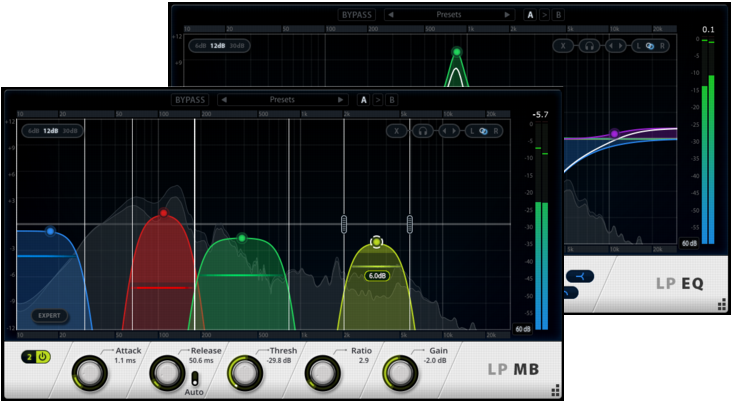Toggle the stereo link icon between L and R in LP MB
Viewport: 731px width, 401px height.
(483, 131)
